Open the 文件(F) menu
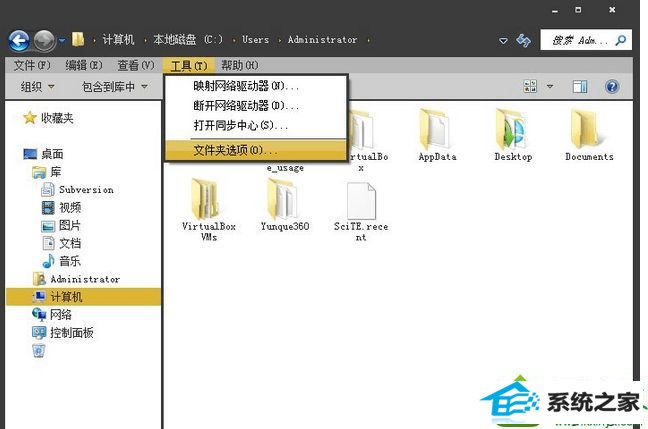The image size is (648, 429). pyautogui.click(x=32, y=65)
